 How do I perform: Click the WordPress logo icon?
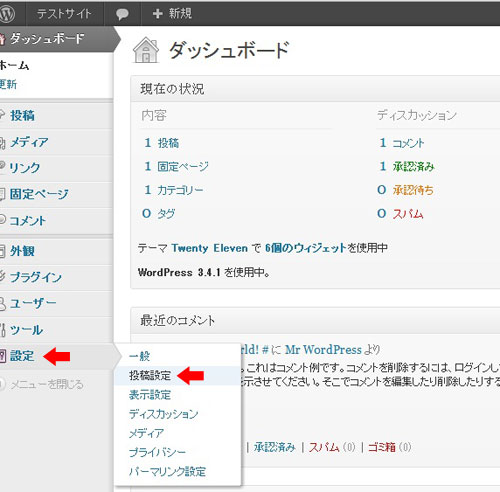[x=7, y=14]
